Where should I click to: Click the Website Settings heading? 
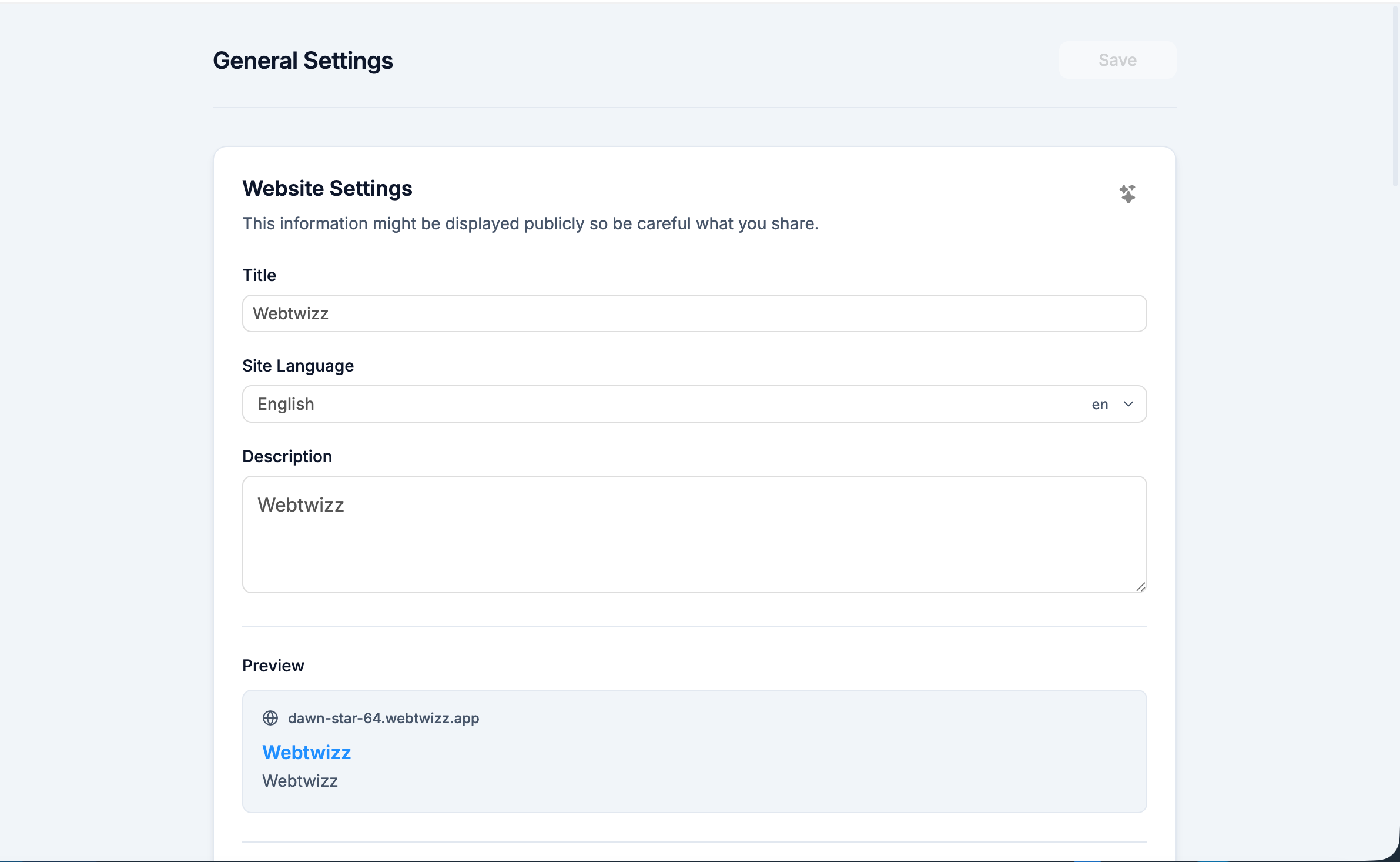(327, 188)
